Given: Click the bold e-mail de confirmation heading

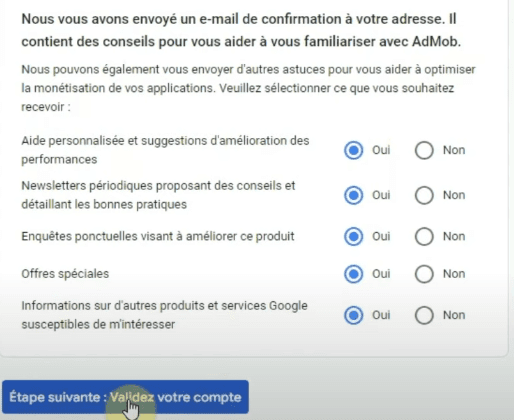Looking at the screenshot, I should (241, 30).
